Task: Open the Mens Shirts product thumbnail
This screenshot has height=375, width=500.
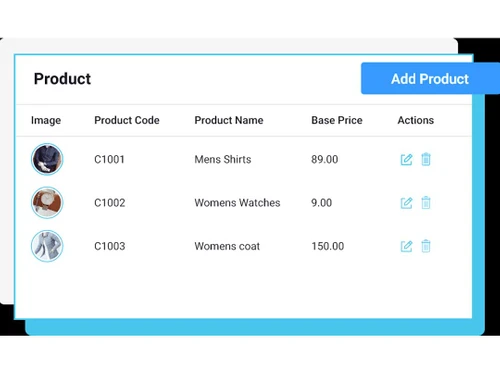Action: tap(47, 159)
